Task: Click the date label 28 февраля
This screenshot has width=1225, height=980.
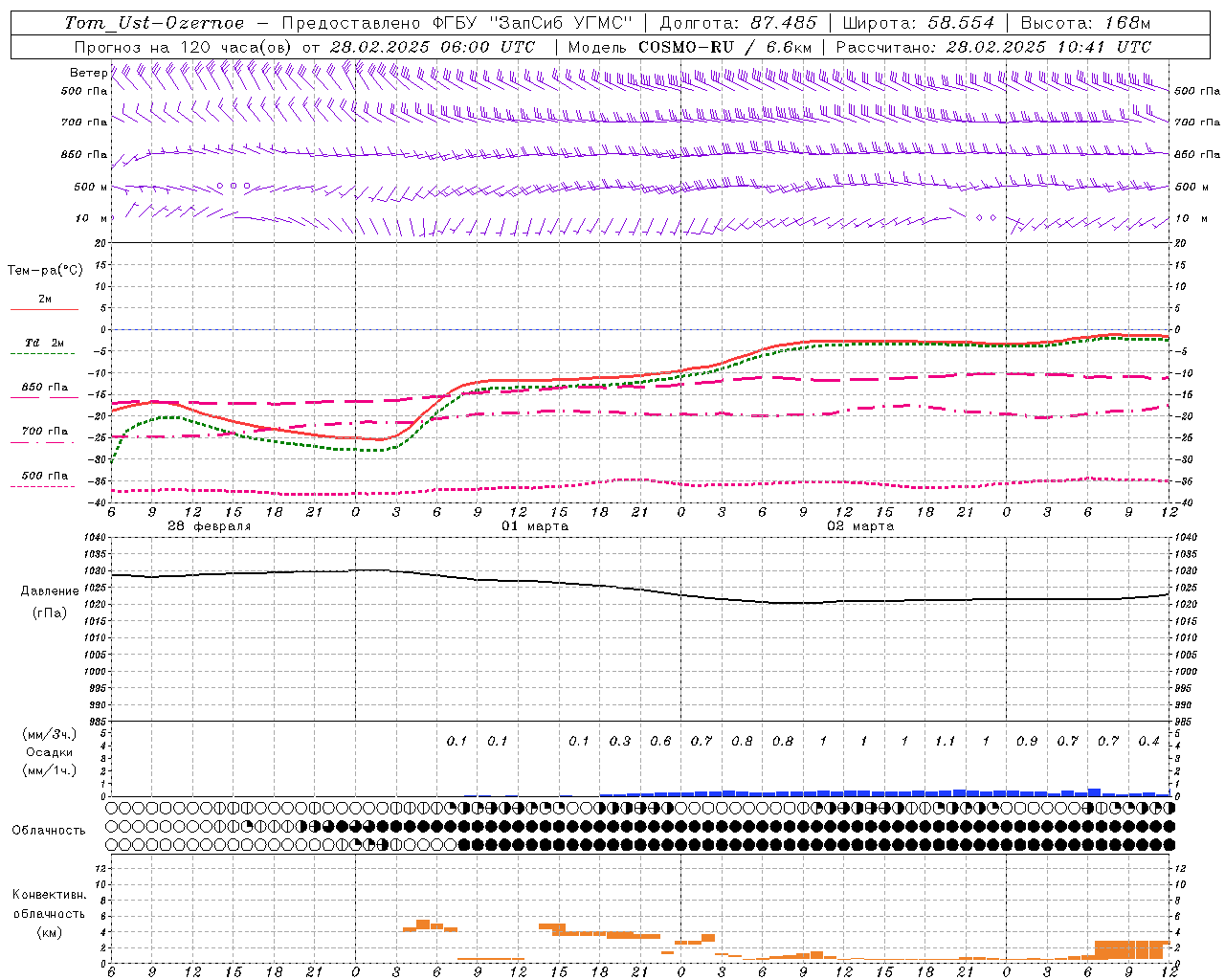Action: (210, 526)
